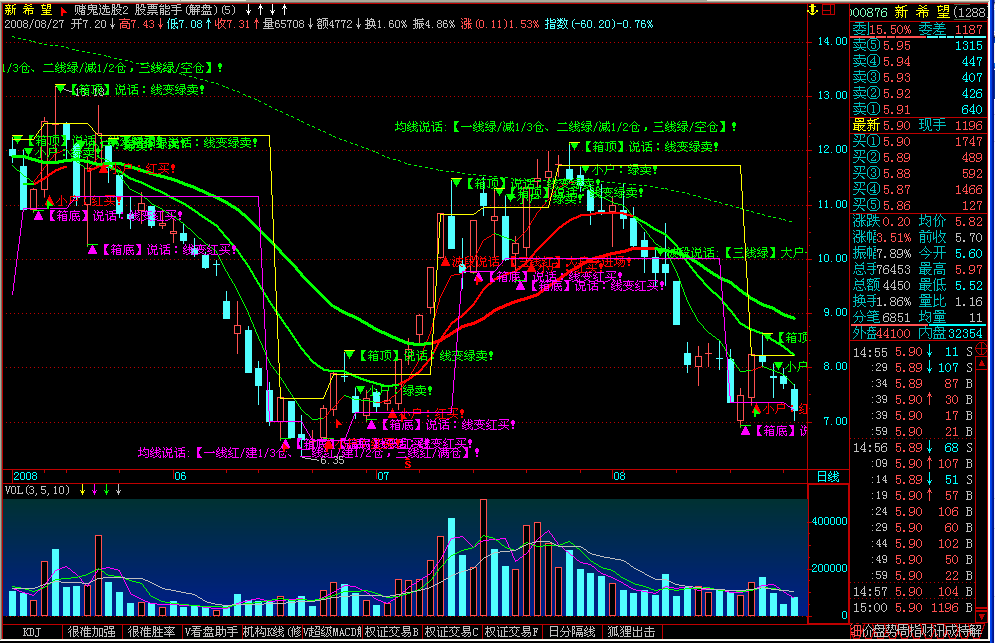Click the 讯 tab under the tick list

pos(940,631)
